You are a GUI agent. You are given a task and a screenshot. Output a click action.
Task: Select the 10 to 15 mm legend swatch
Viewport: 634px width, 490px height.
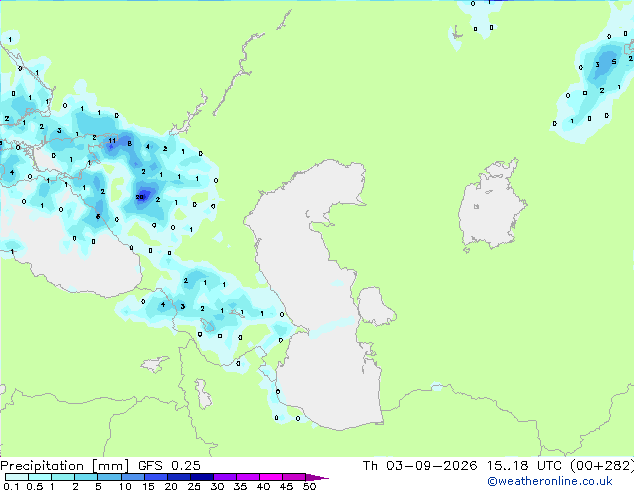click(x=133, y=477)
